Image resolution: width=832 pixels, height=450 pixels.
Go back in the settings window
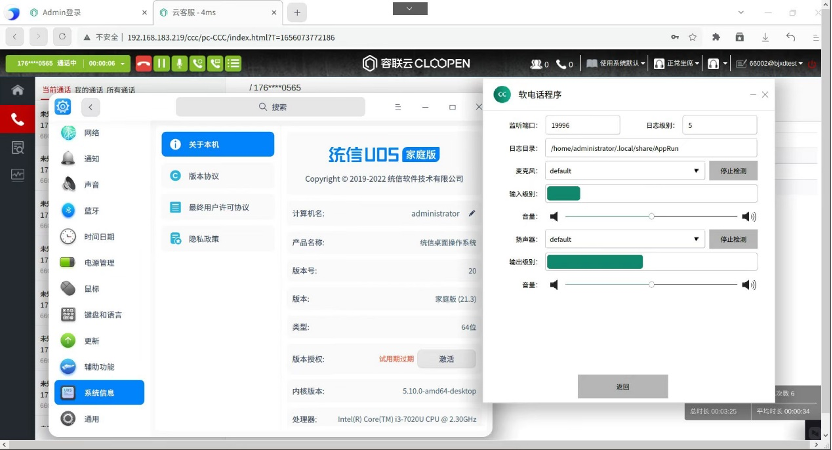(91, 107)
